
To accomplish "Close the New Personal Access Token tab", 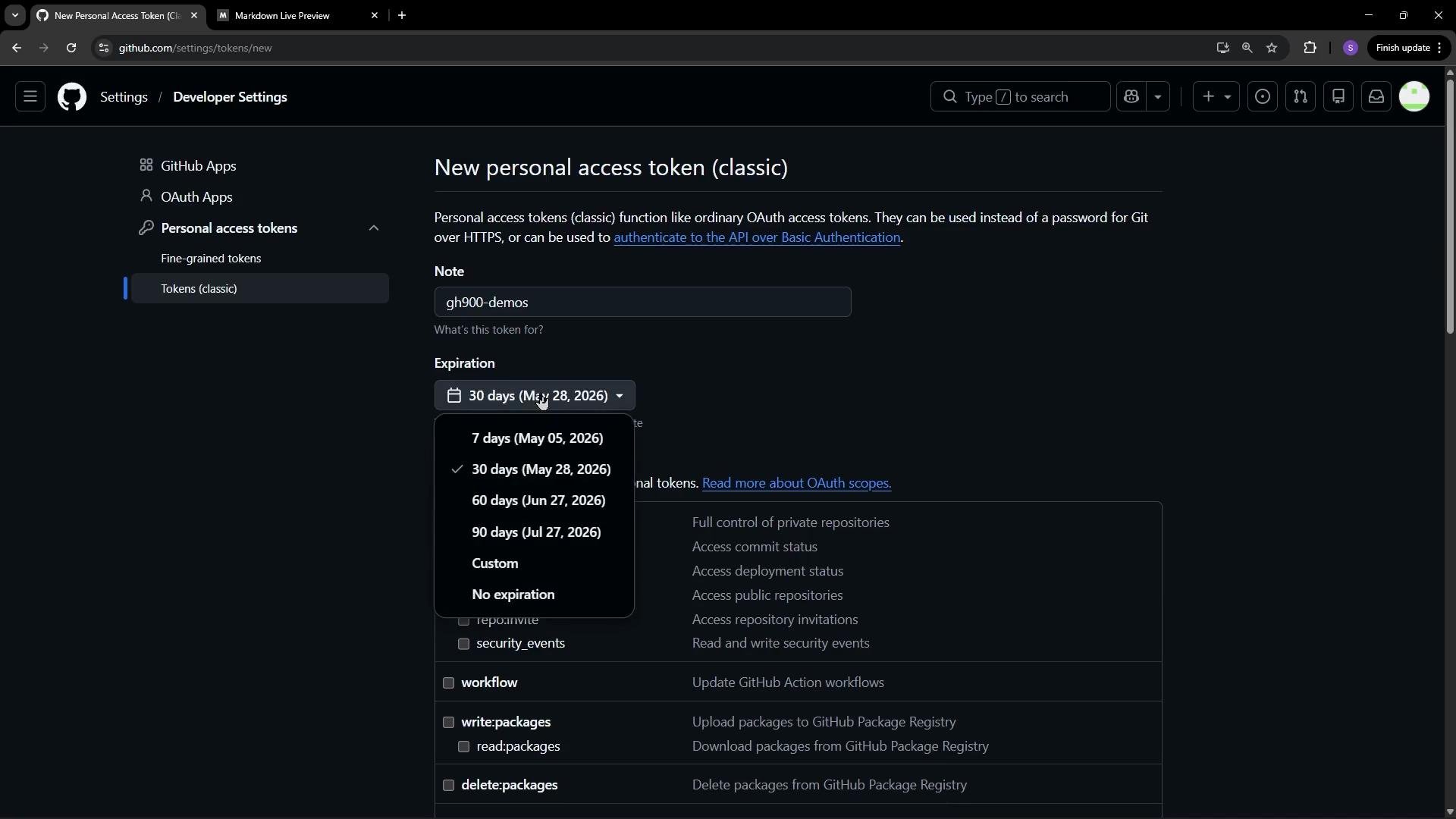I will 194,15.
